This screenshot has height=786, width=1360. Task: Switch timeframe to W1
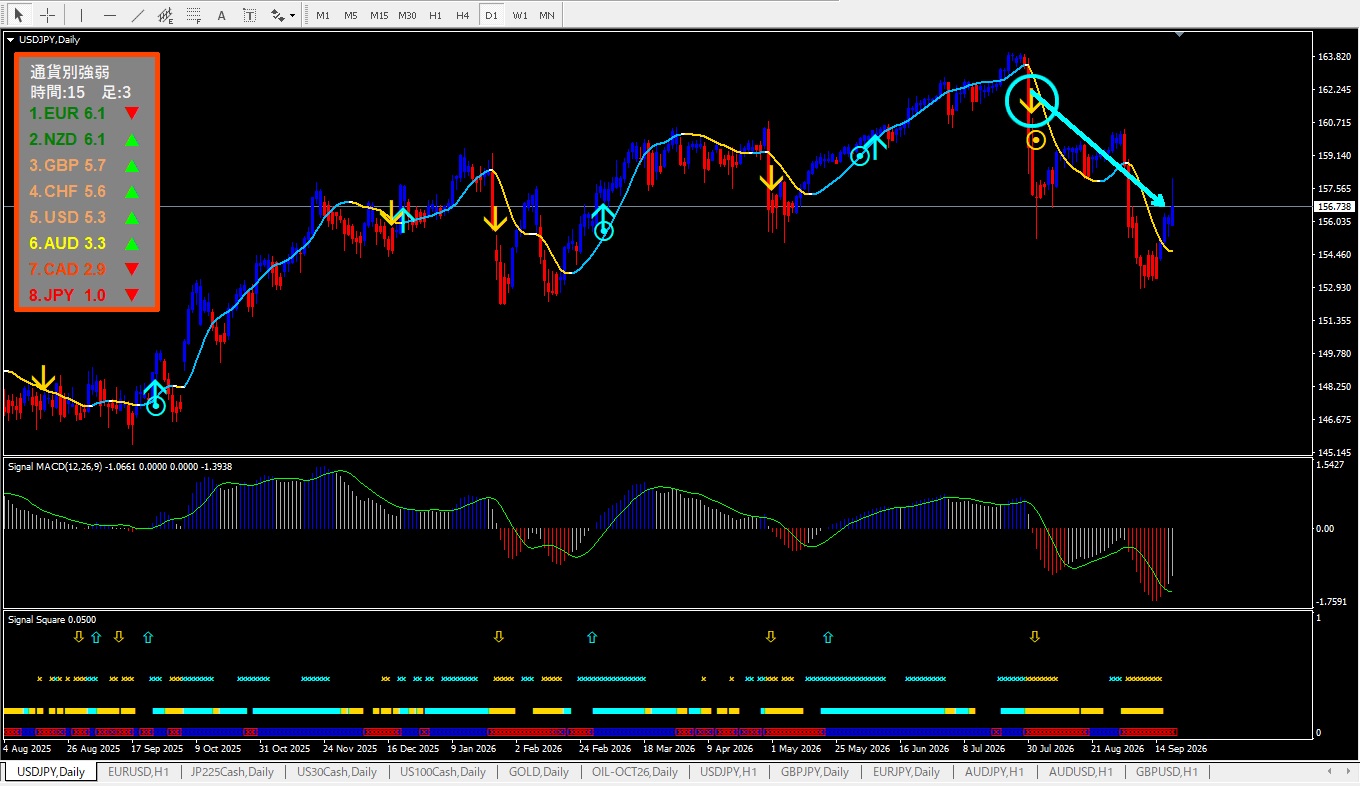click(x=519, y=15)
